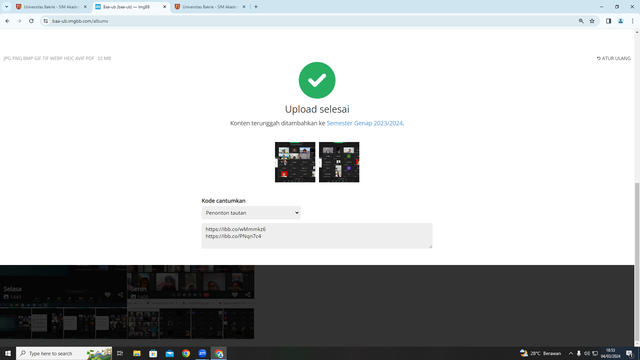The height and width of the screenshot is (360, 640).
Task: Open File Explorer from taskbar
Action: (x=137, y=353)
